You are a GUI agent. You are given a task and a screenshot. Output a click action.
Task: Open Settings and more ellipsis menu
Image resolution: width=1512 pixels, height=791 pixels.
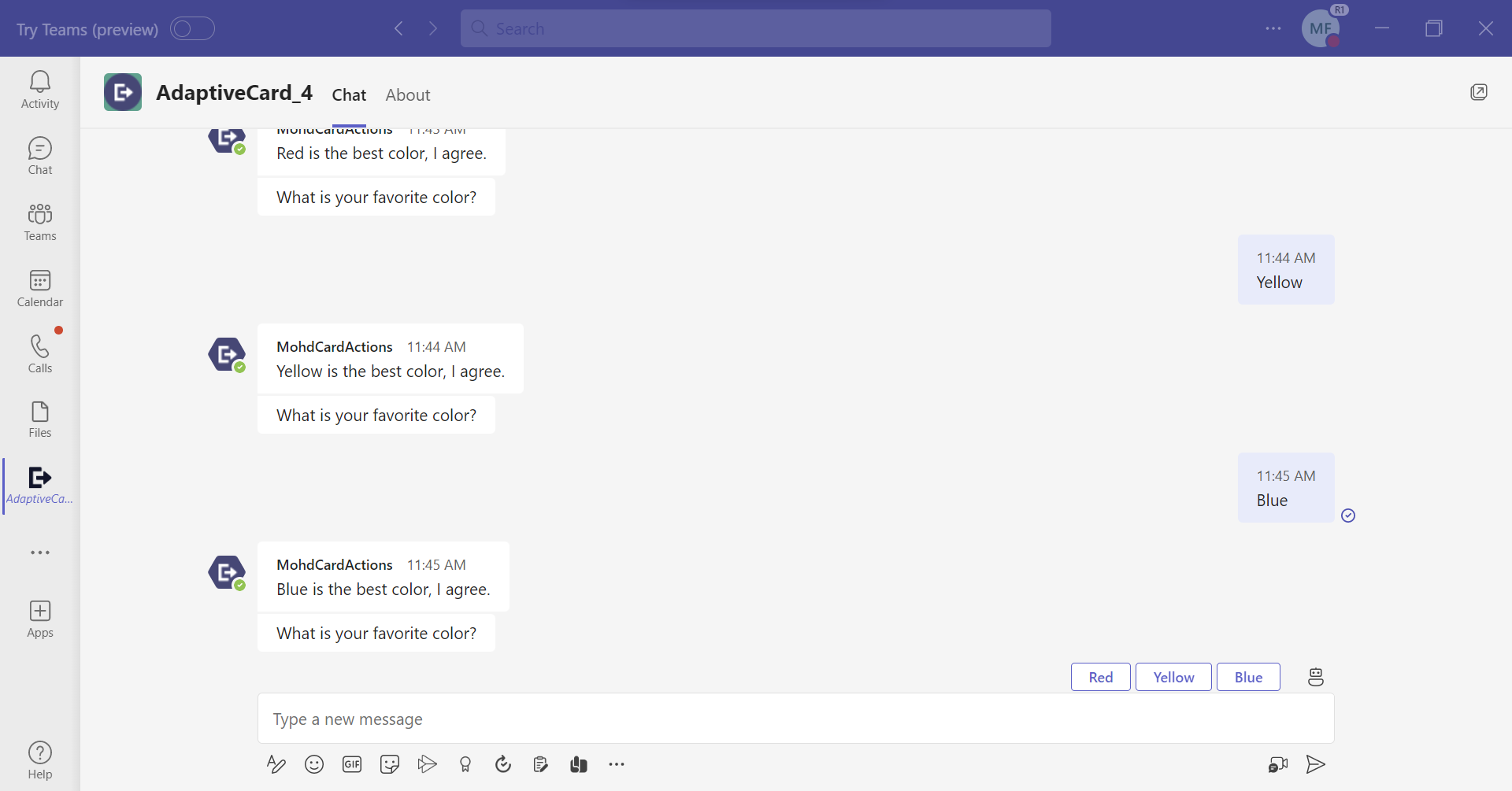[x=1273, y=28]
